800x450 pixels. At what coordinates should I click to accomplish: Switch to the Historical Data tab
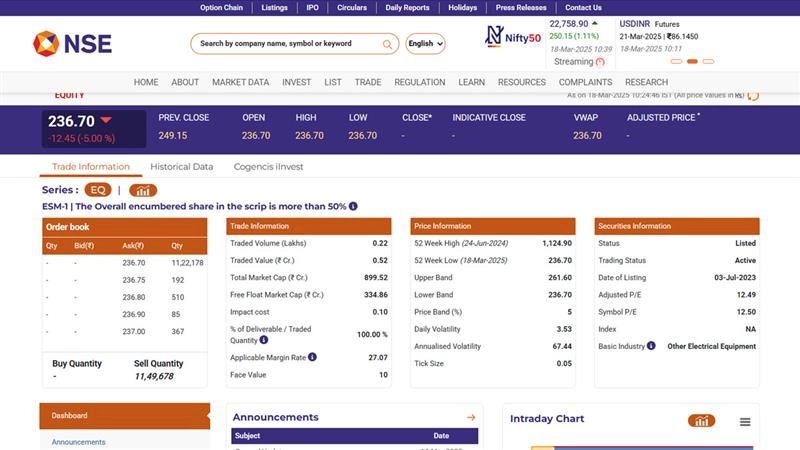[x=181, y=167]
